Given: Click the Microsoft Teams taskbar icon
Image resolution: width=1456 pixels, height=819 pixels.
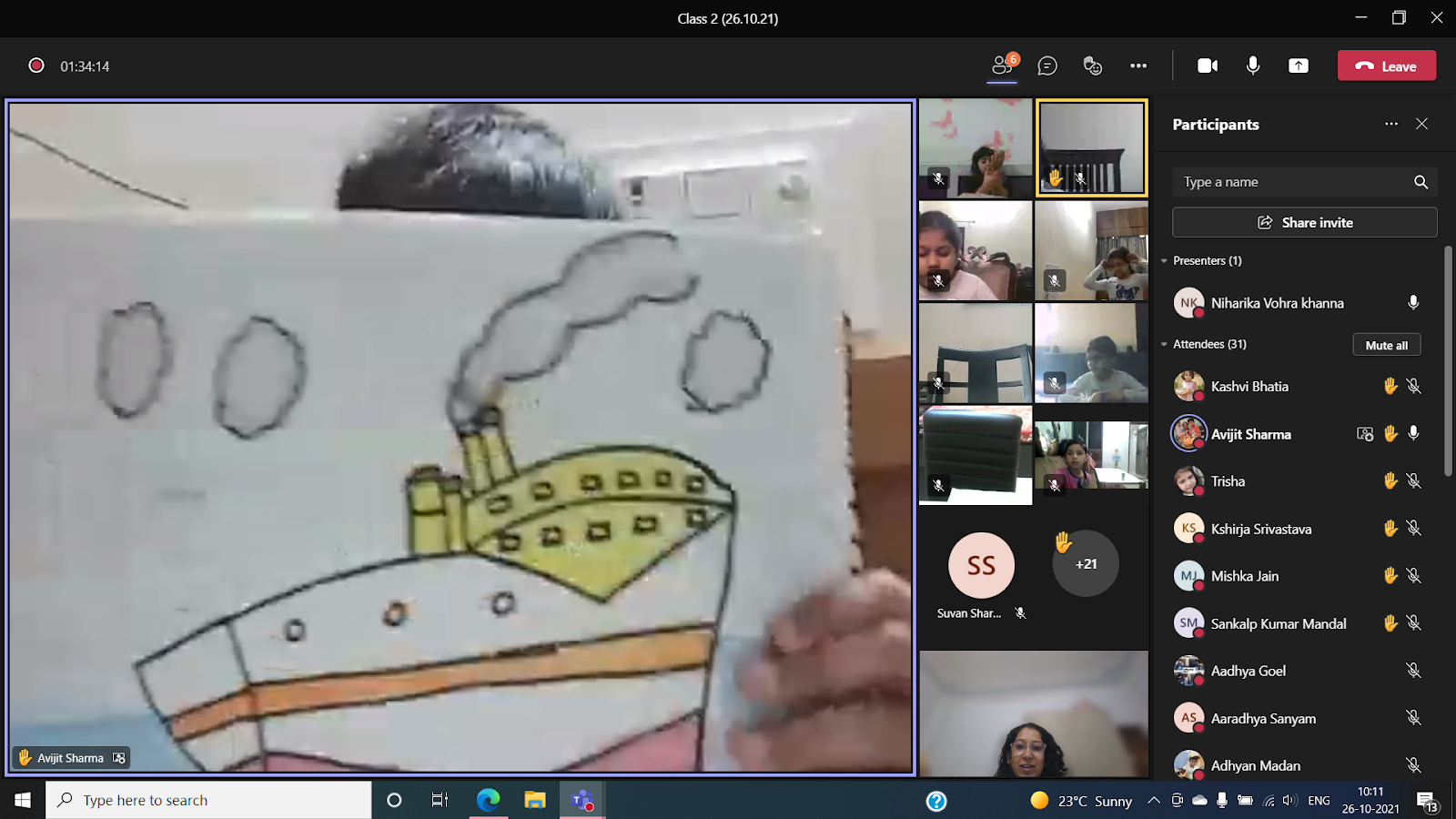Looking at the screenshot, I should click(x=582, y=800).
